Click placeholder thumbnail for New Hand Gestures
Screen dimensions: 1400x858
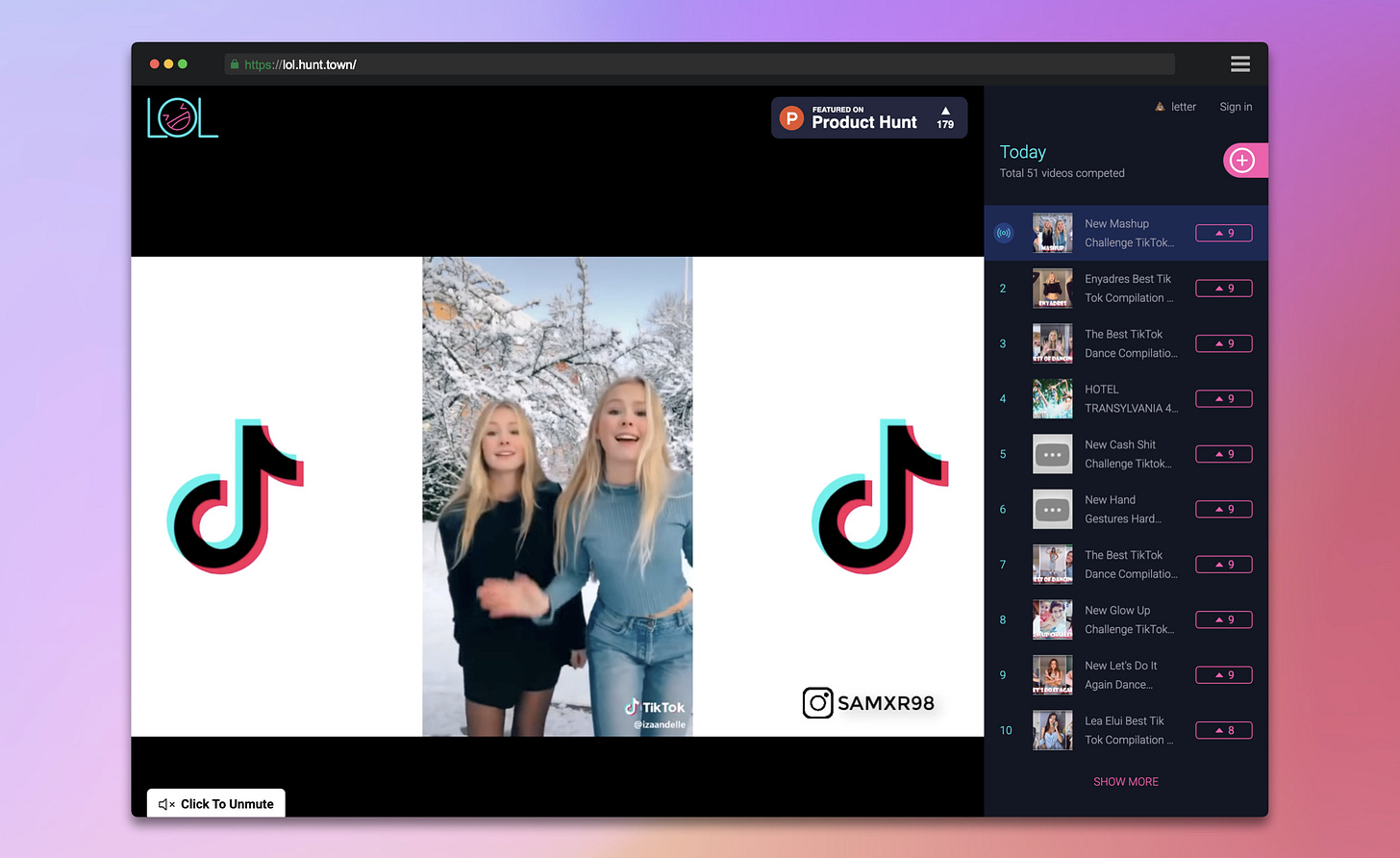pos(1053,510)
